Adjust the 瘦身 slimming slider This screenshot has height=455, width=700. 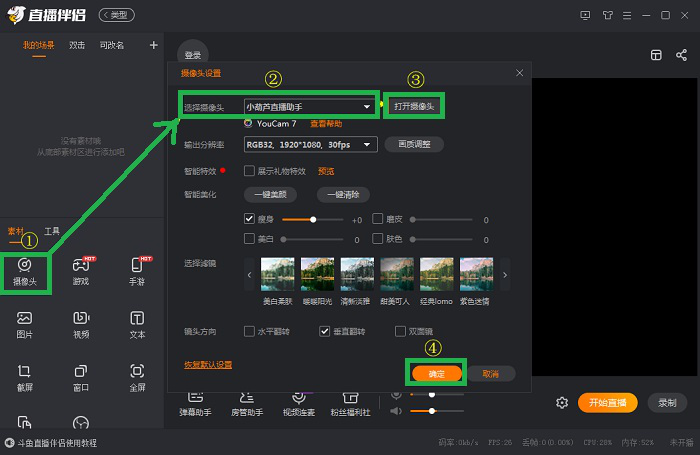tap(313, 218)
